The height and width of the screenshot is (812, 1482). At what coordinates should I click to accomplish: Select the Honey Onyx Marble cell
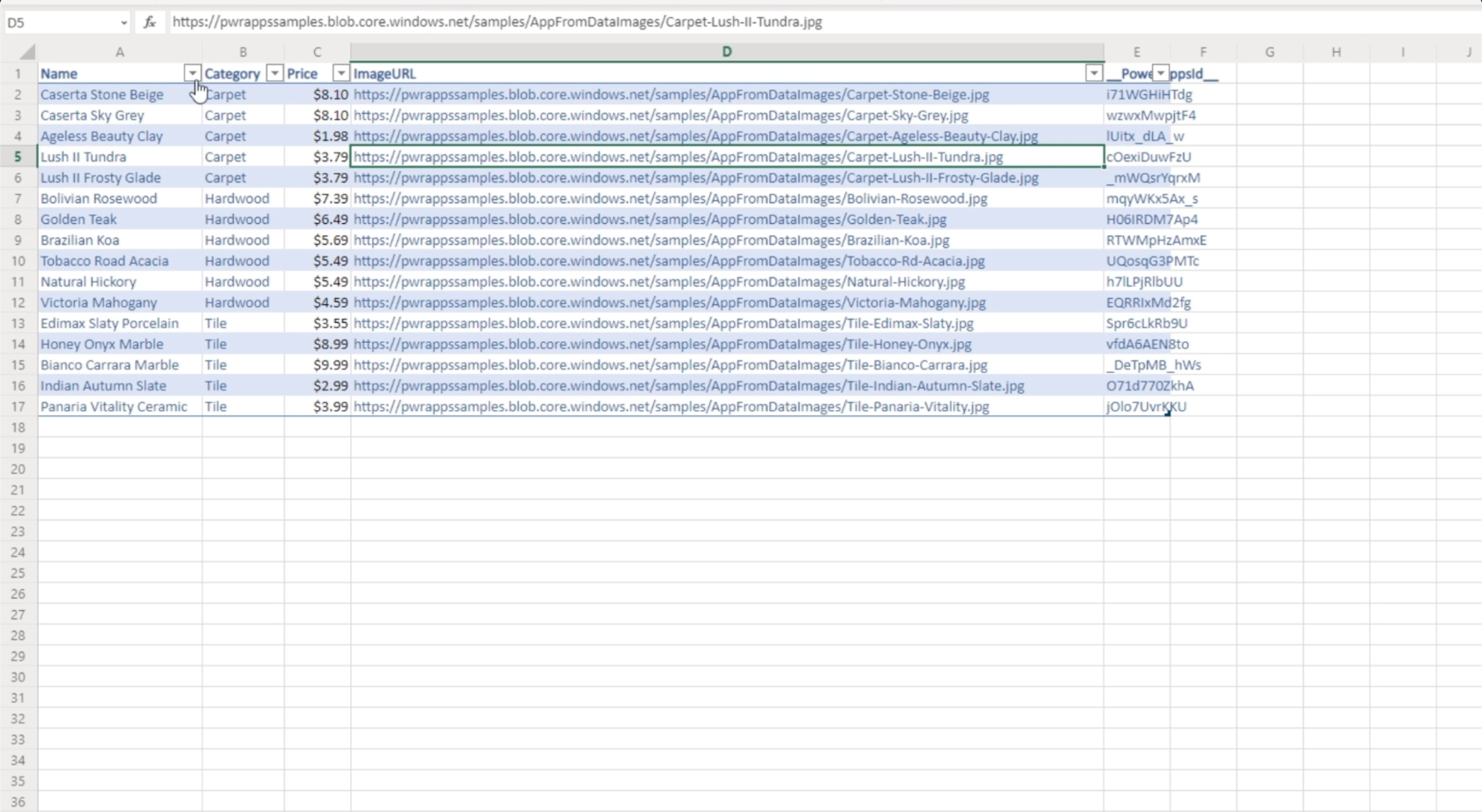(120, 345)
